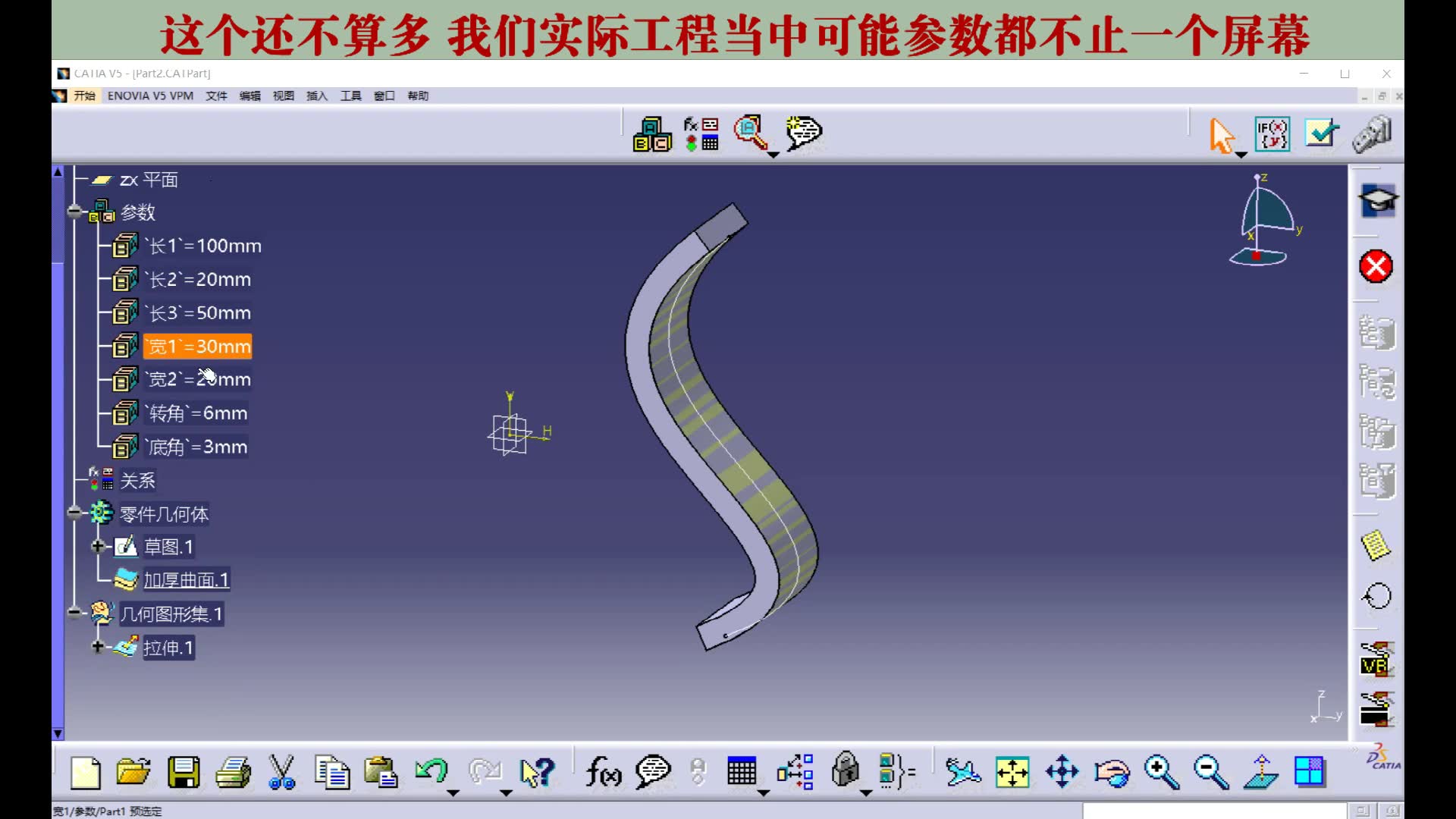This screenshot has width=1456, height=819.
Task: Collapse the 参数 node in the tree
Action: [74, 212]
